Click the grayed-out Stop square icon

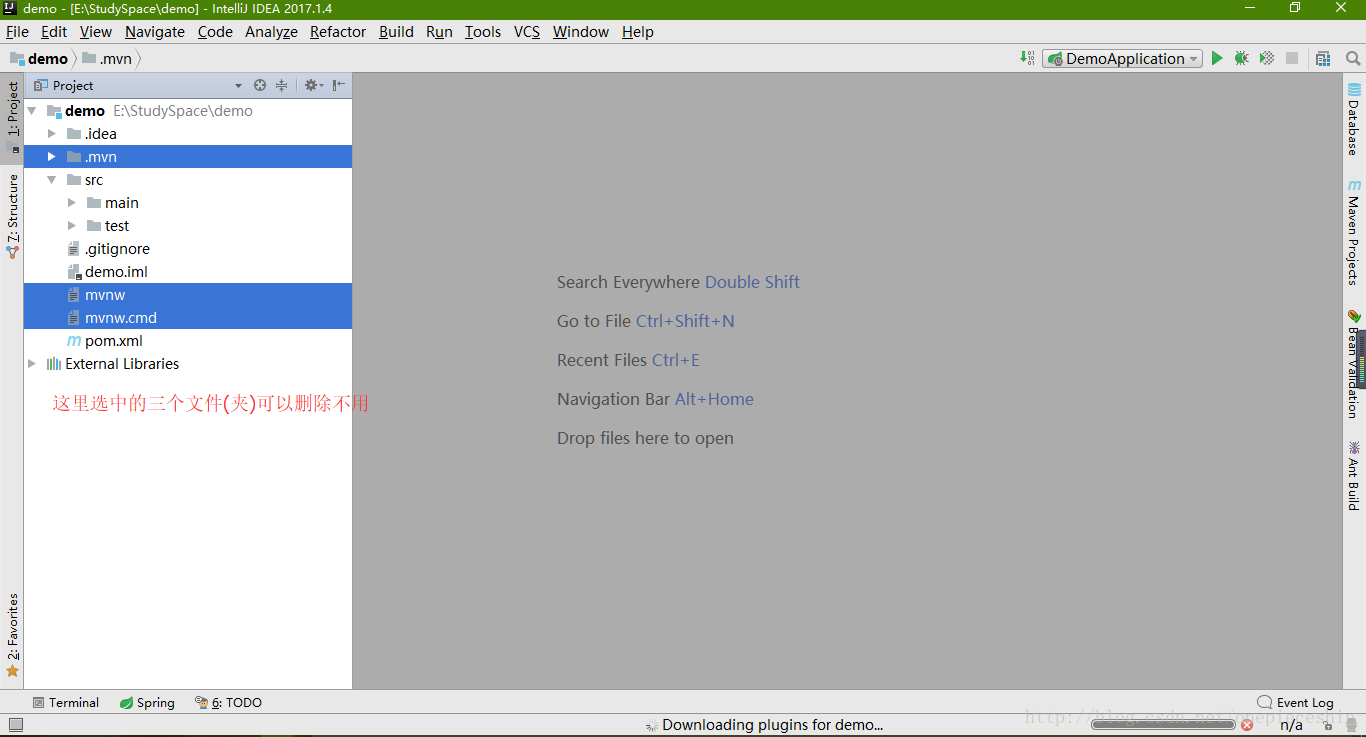(1292, 59)
